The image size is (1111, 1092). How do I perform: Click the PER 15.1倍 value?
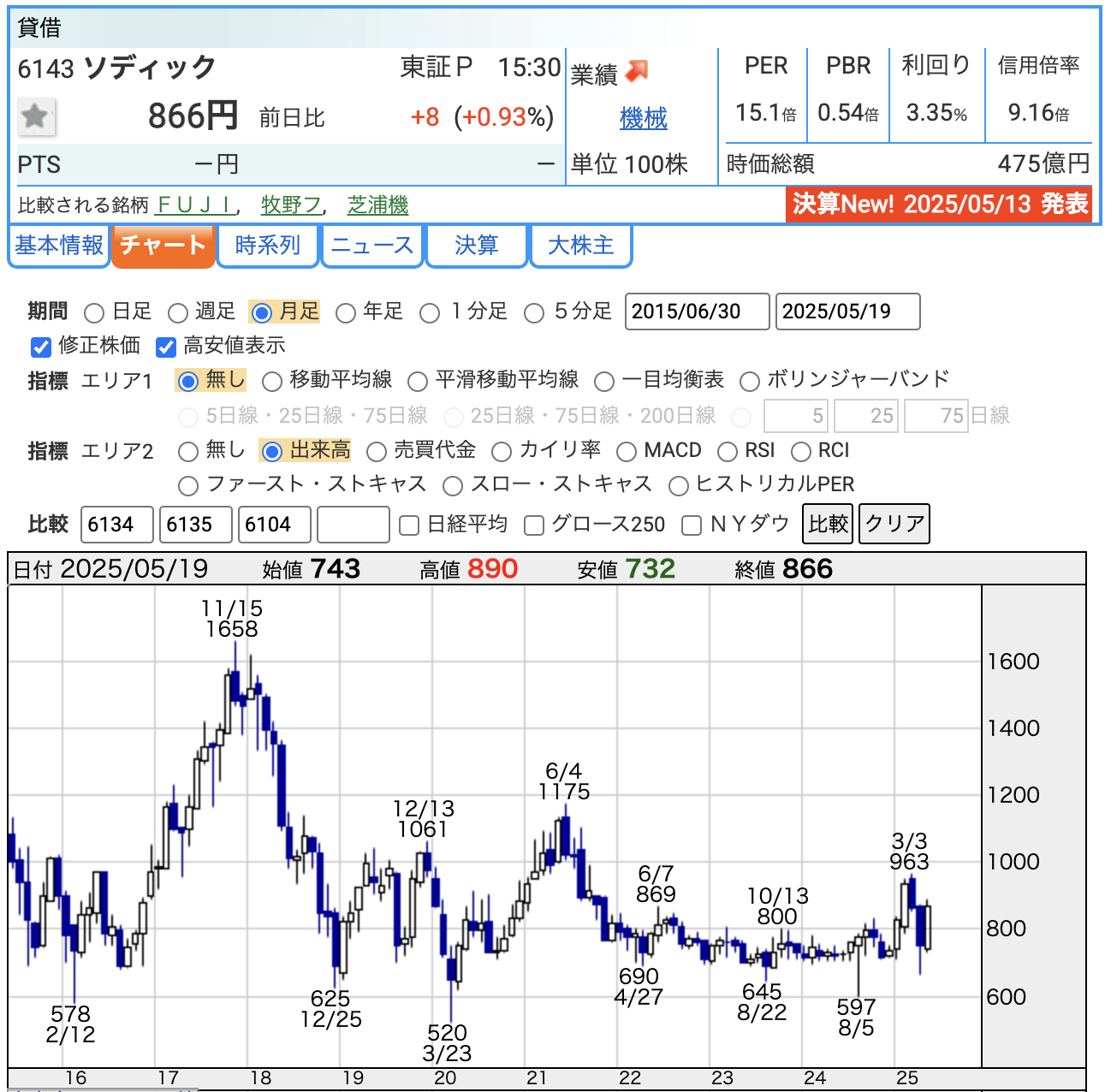pos(766,113)
